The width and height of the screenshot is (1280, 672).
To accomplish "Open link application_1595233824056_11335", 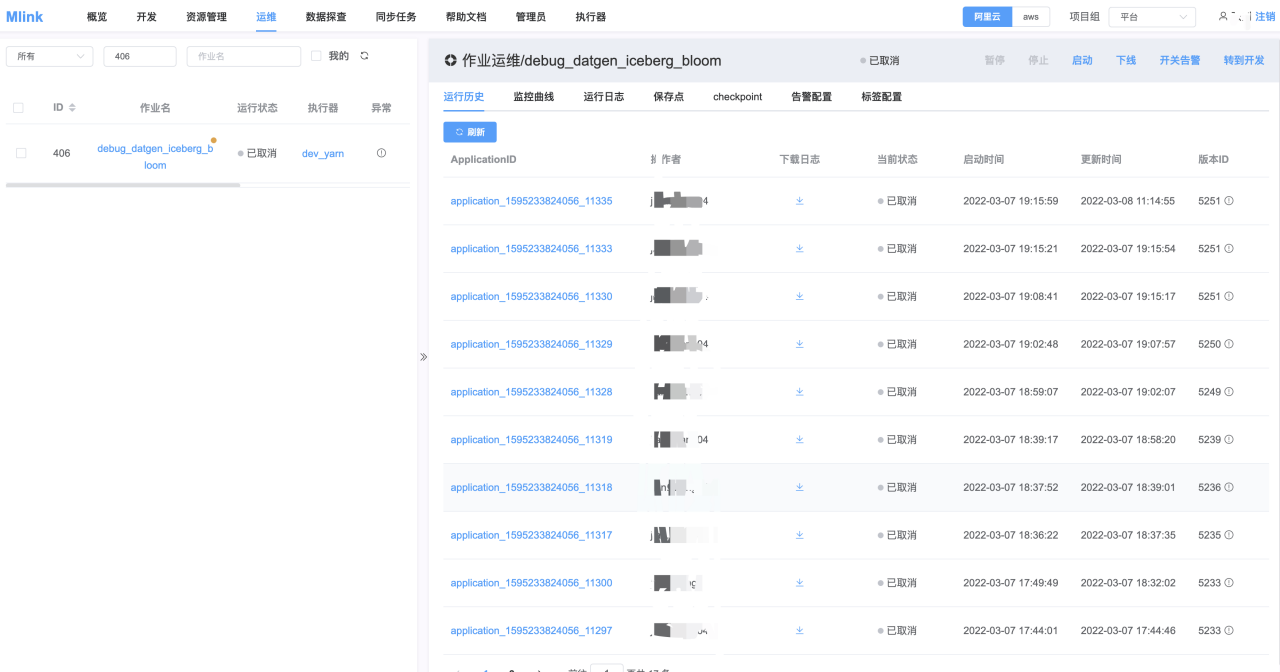I will pyautogui.click(x=531, y=201).
